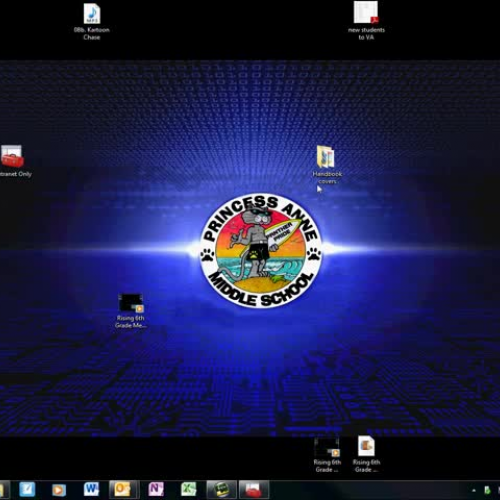Switch to the green screen-recorder taskbar app
This screenshot has height=500, width=500.
coord(221,489)
